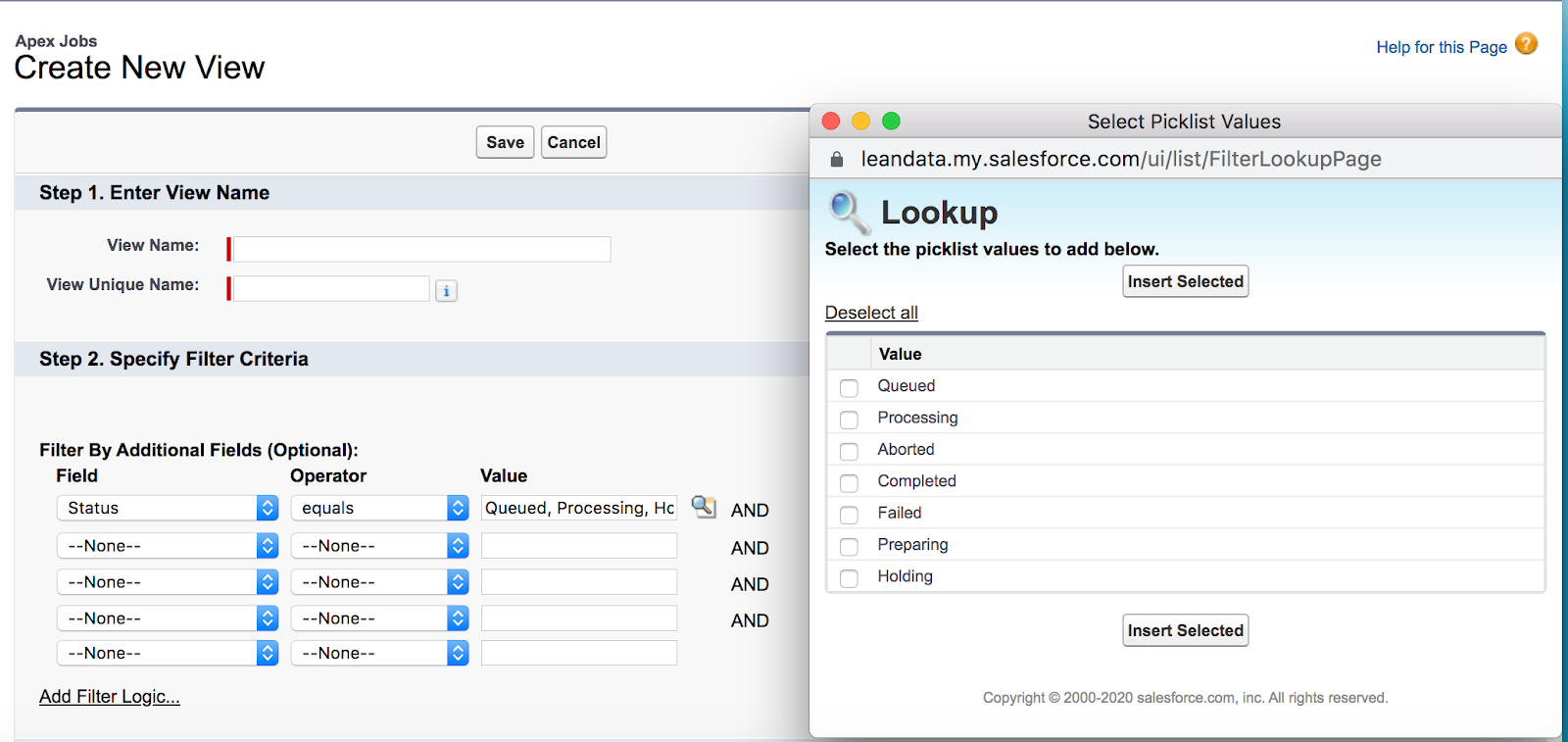This screenshot has height=742, width=1568.
Task: Click the lock icon in the address bar
Action: [837, 160]
